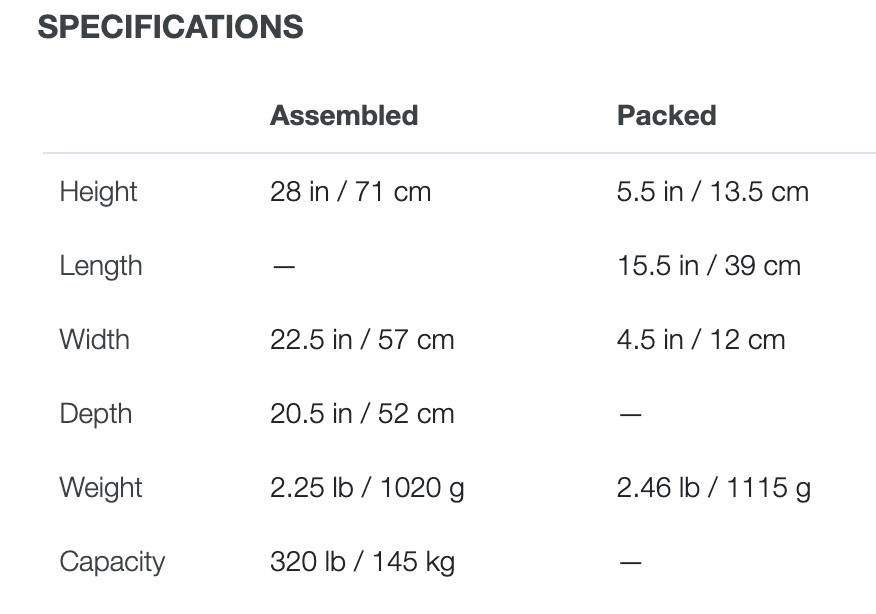This screenshot has width=876, height=614.
Task: Select packed width 4.5 in / 12 cm
Action: coord(701,340)
